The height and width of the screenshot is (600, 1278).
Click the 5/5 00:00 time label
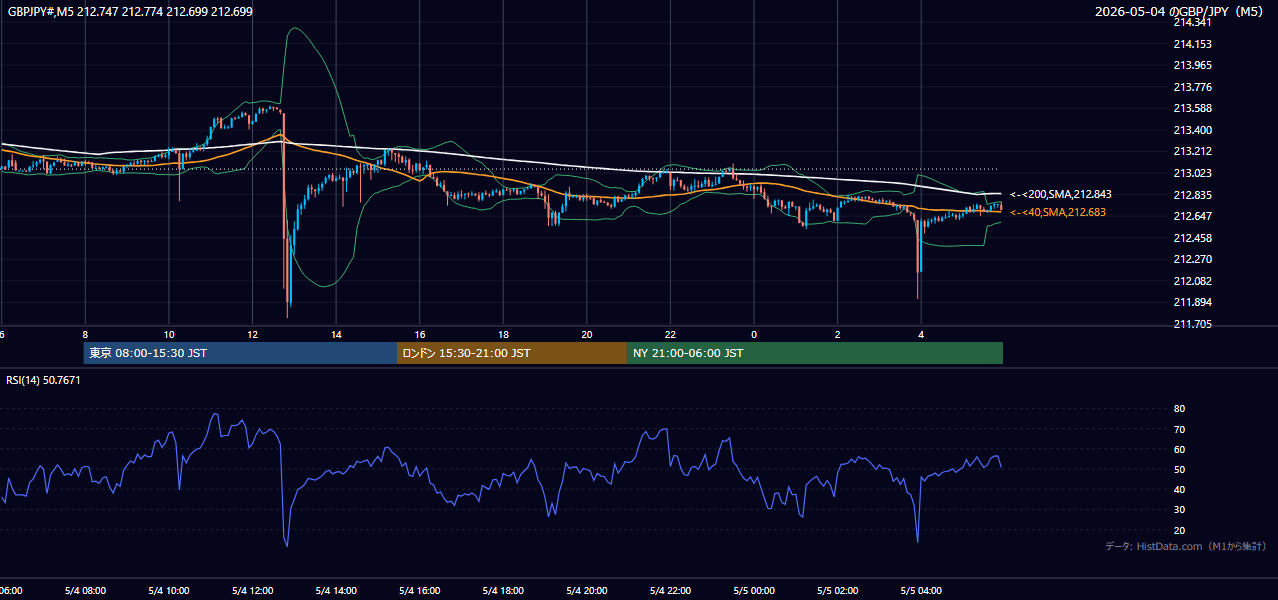click(x=753, y=591)
